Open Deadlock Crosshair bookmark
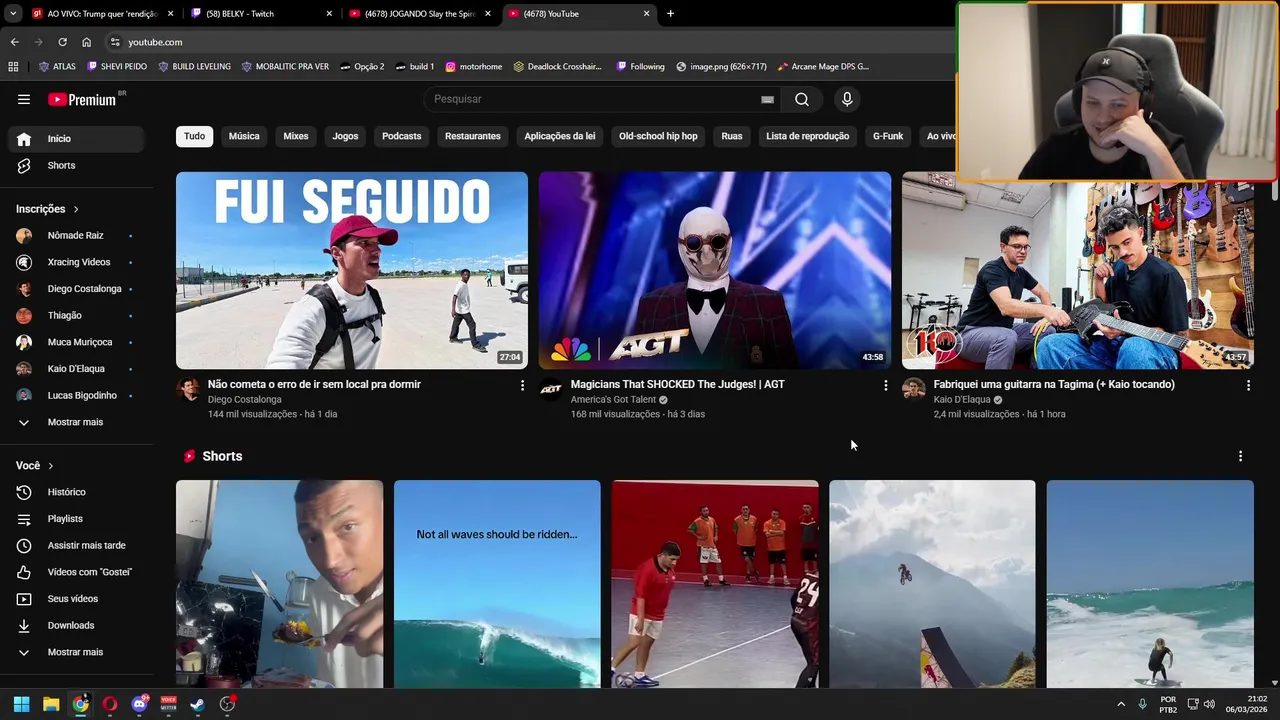This screenshot has width=1280, height=720. 557,67
